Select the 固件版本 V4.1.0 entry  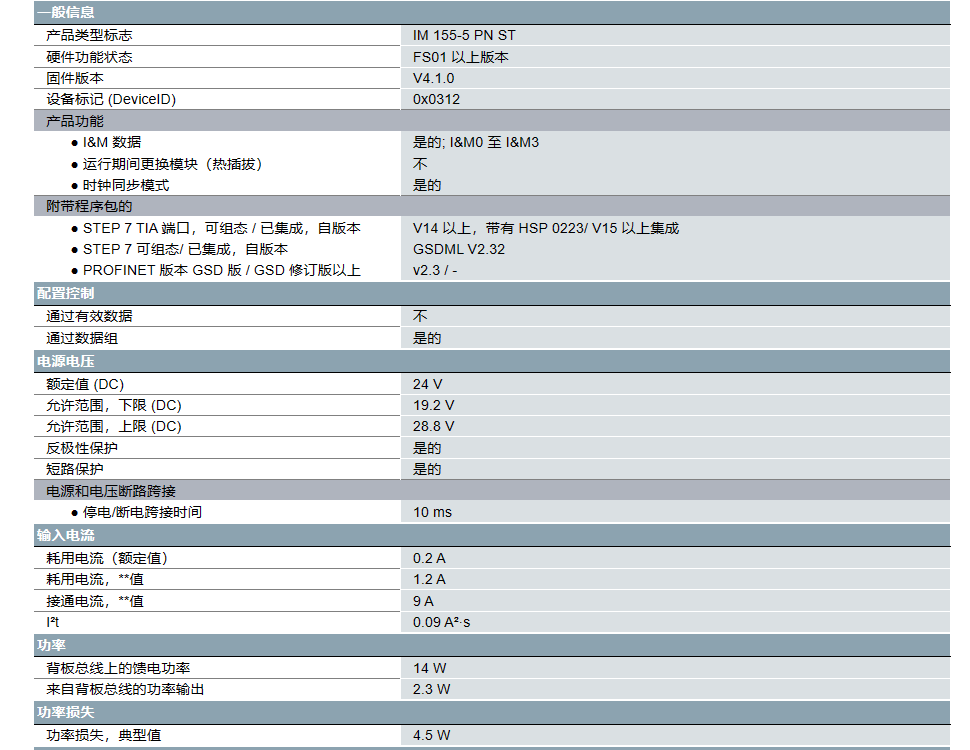(433, 77)
